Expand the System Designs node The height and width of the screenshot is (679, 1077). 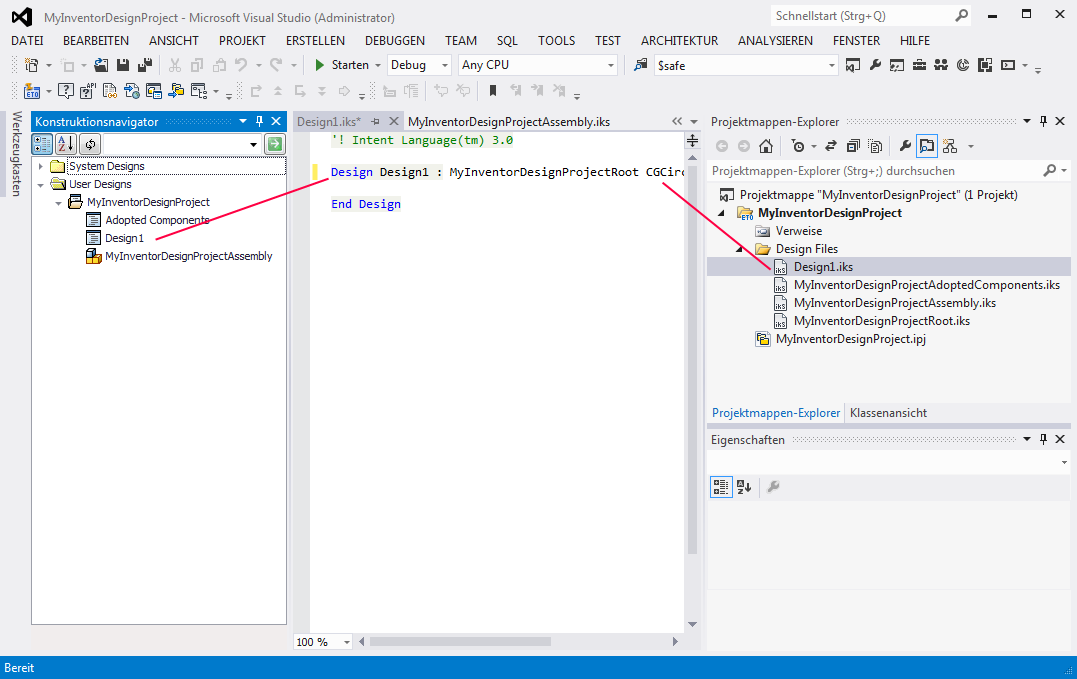pos(41,166)
